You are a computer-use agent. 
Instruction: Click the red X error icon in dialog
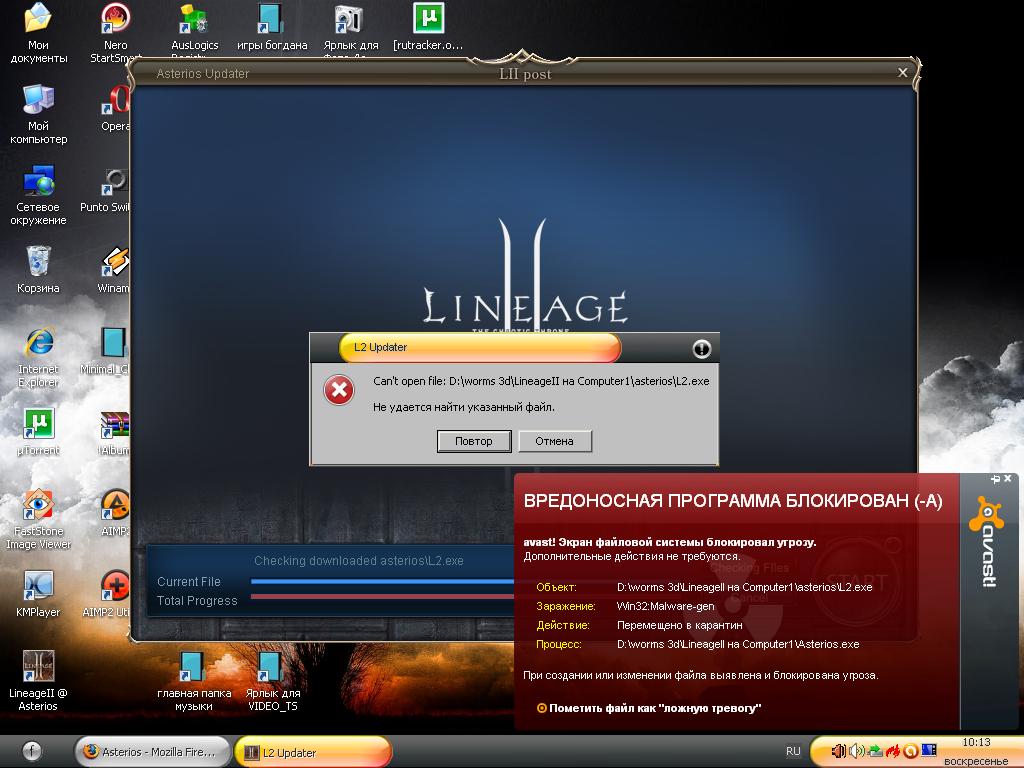[339, 391]
